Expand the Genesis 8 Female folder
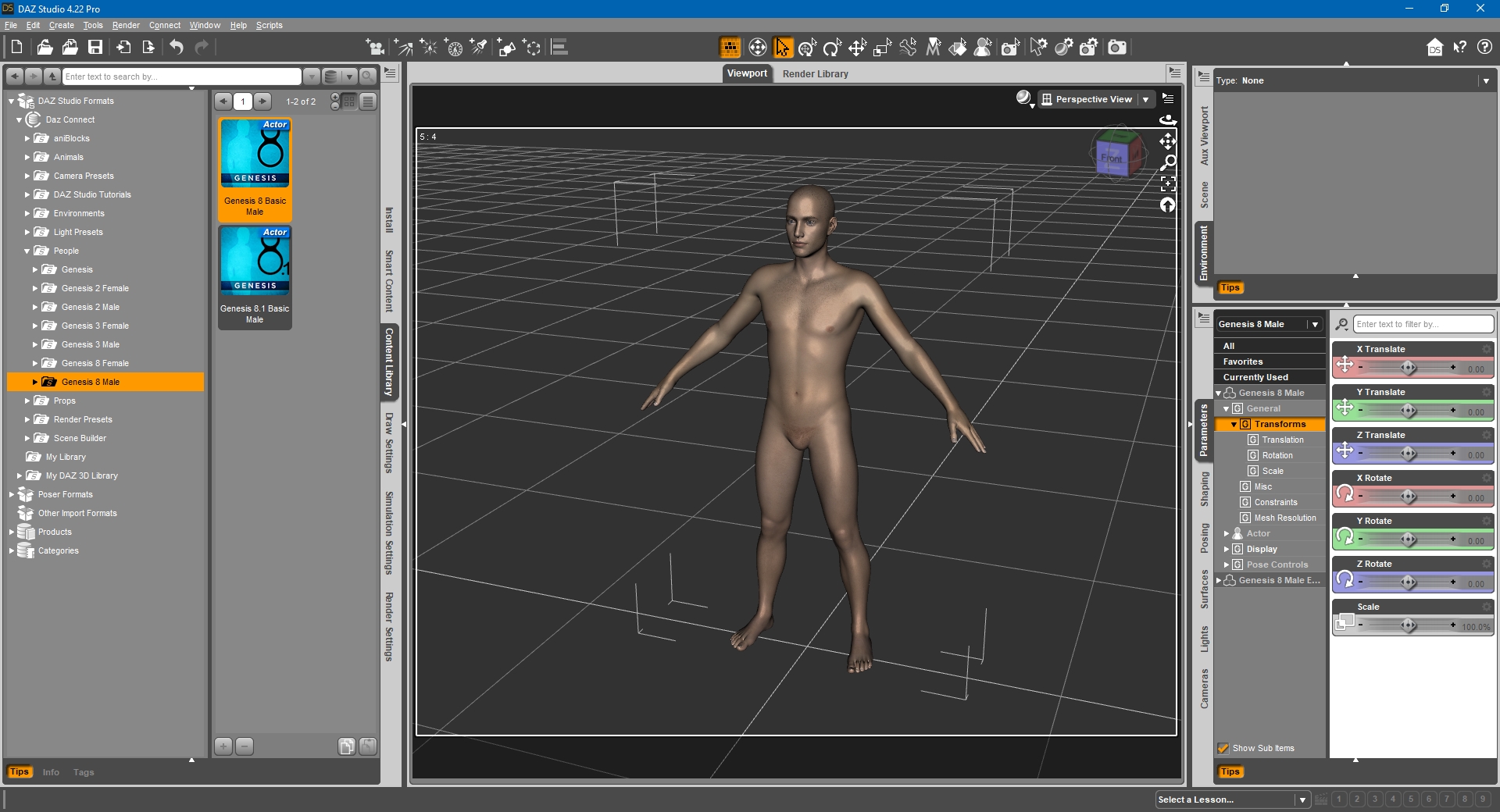Viewport: 1500px width, 812px height. 35,363
